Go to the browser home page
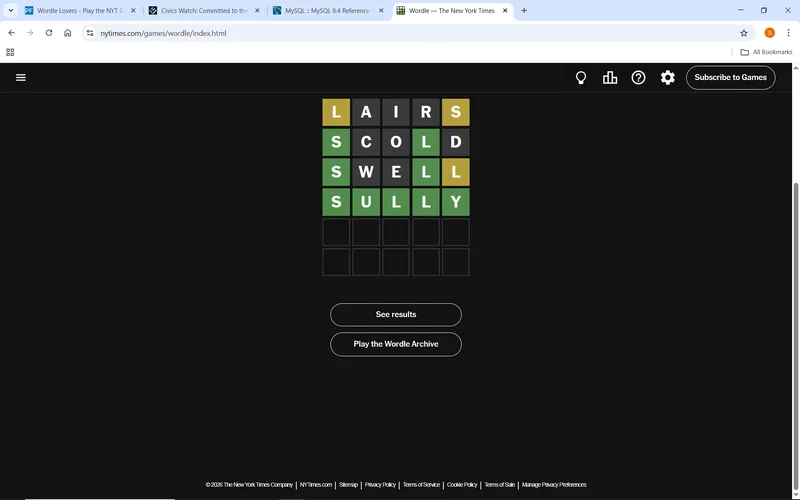Image resolution: width=800 pixels, height=500 pixels. pyautogui.click(x=67, y=33)
